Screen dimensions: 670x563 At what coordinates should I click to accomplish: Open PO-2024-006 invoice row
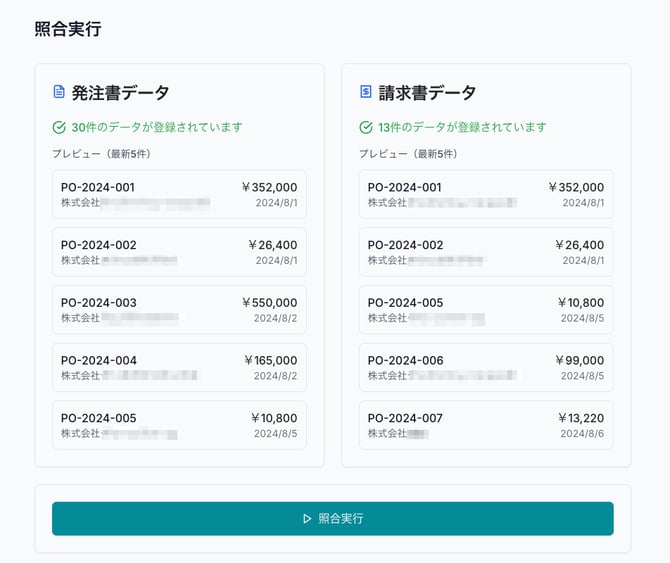click(486, 368)
